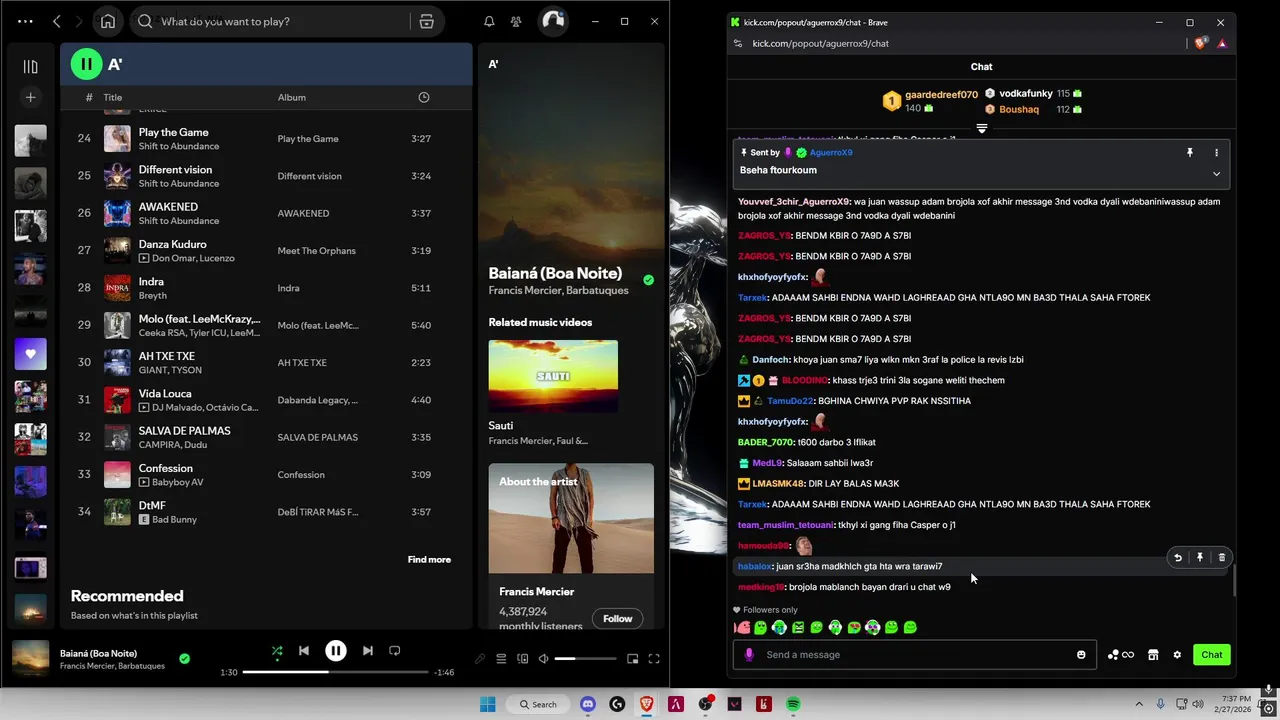Open album Meet The Orphans
1280x720 pixels.
click(316, 251)
